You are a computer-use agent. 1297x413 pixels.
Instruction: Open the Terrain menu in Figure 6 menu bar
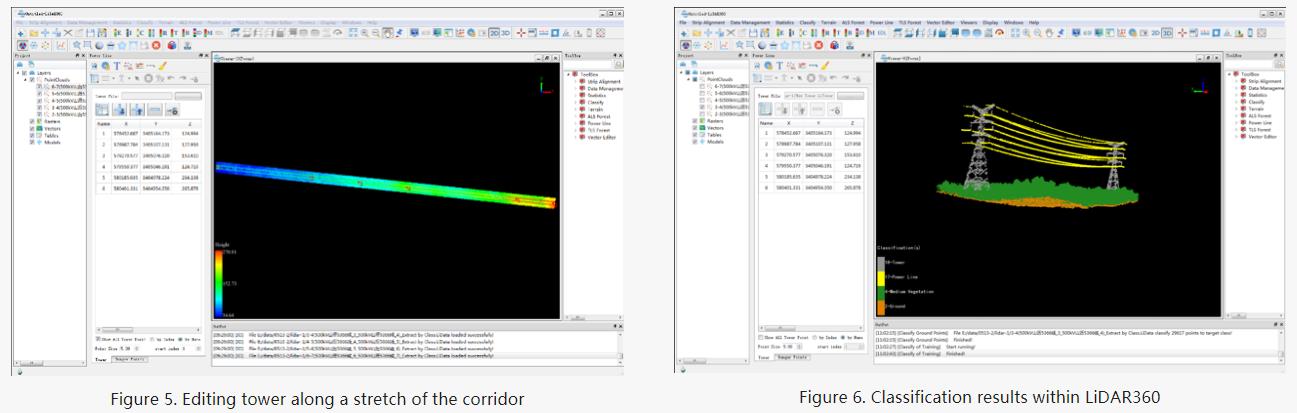click(828, 22)
